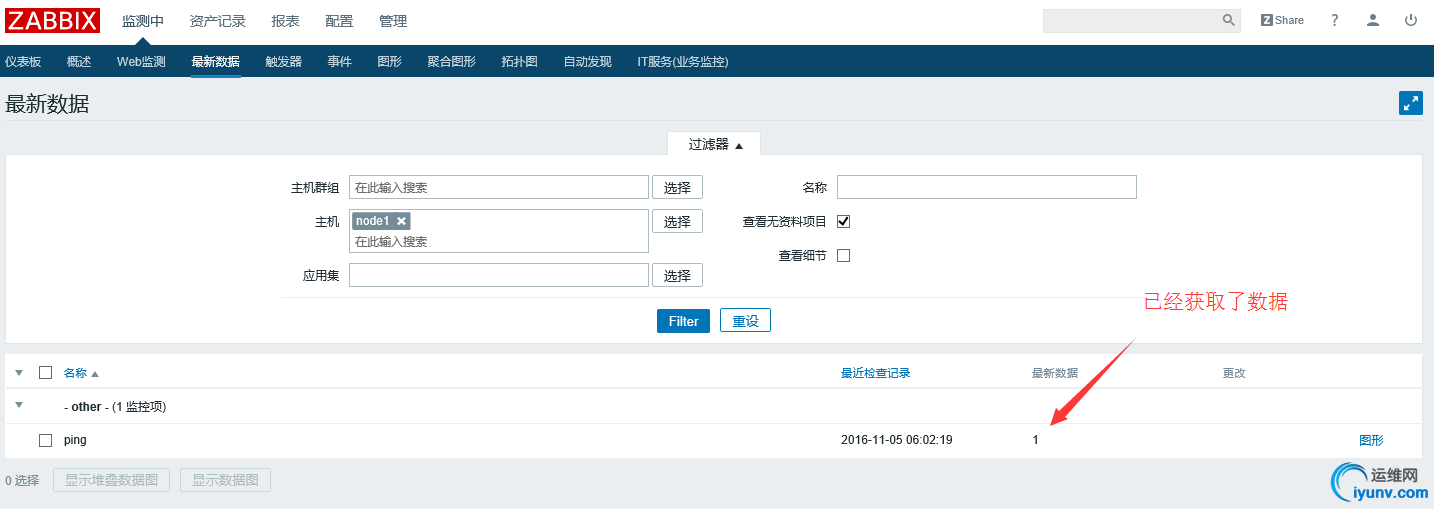Click the Filter button
Screen dimensions: 1434x509
(x=683, y=321)
